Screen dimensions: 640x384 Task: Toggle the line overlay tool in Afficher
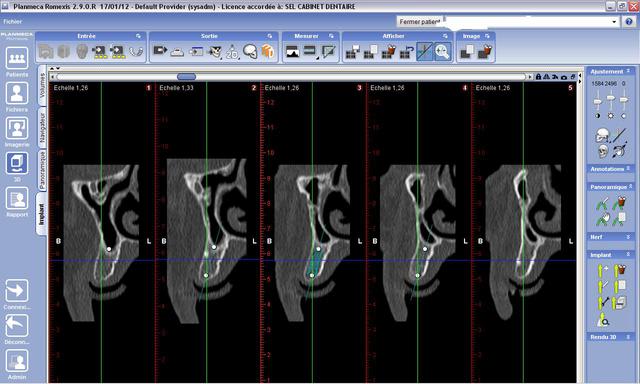tap(424, 52)
